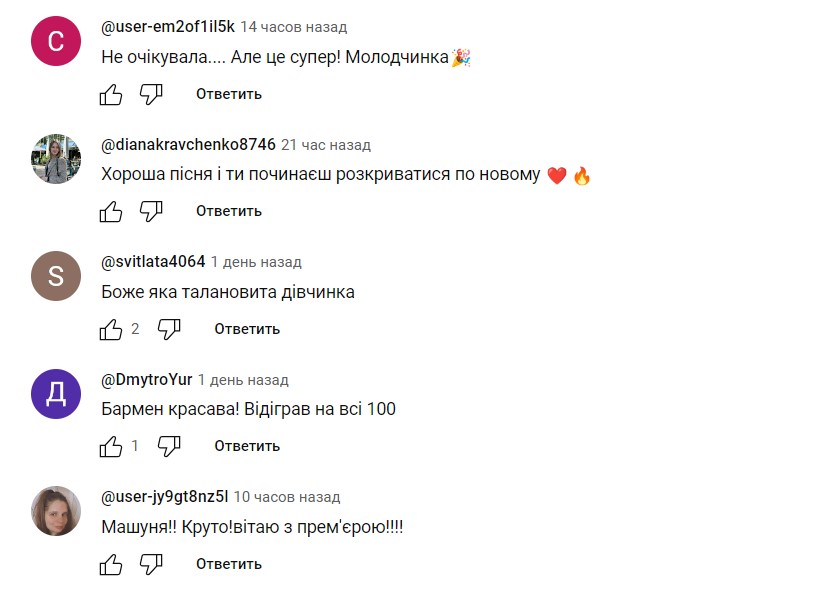The width and height of the screenshot is (821, 600).
Task: Like the comment by @dianakravchenko8746
Action: coord(111,211)
